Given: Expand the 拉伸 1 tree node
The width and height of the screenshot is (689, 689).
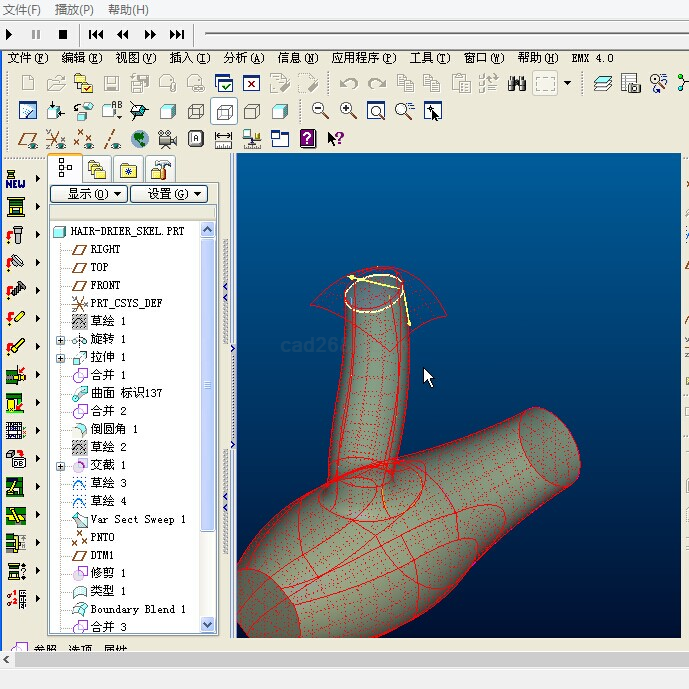Looking at the screenshot, I should coord(60,357).
